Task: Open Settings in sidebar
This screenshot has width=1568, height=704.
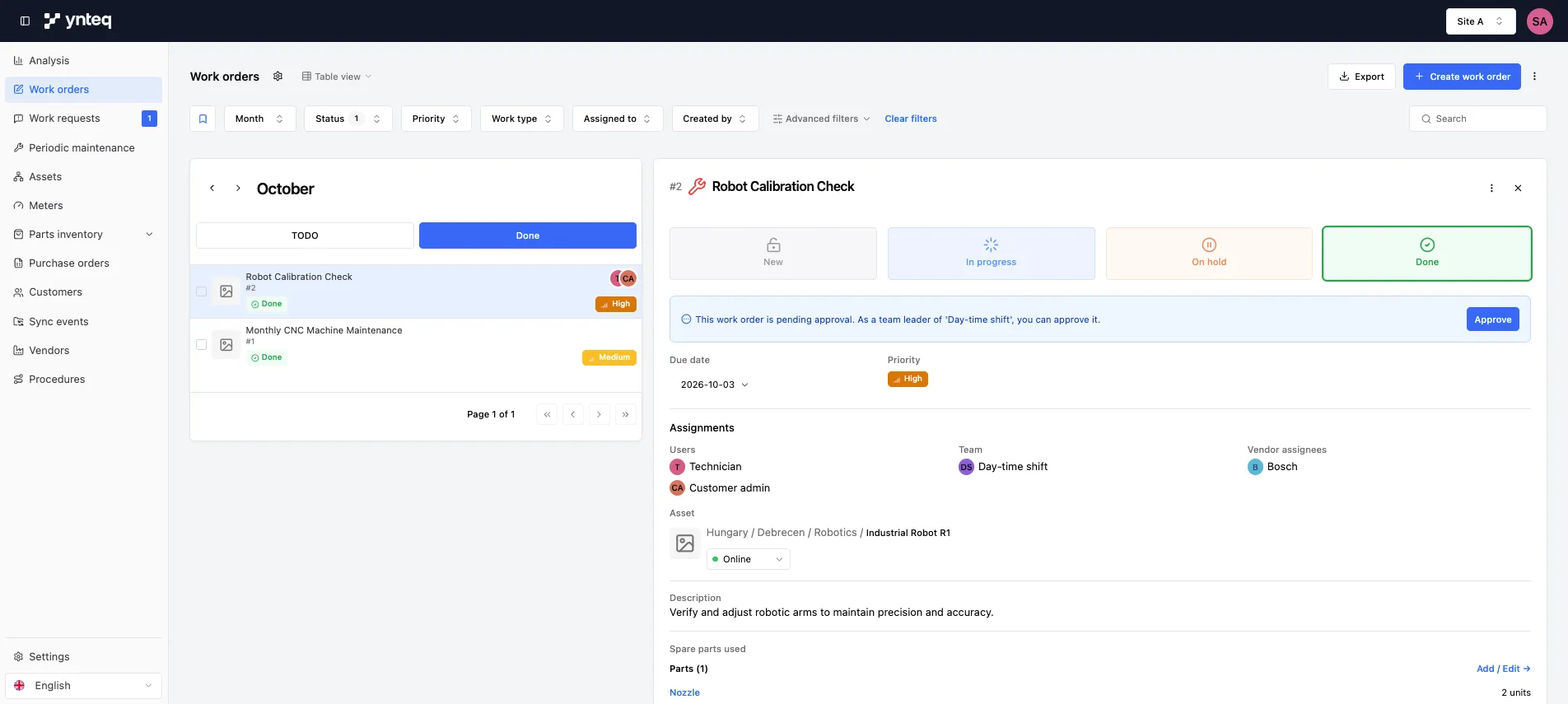Action: (x=83, y=656)
